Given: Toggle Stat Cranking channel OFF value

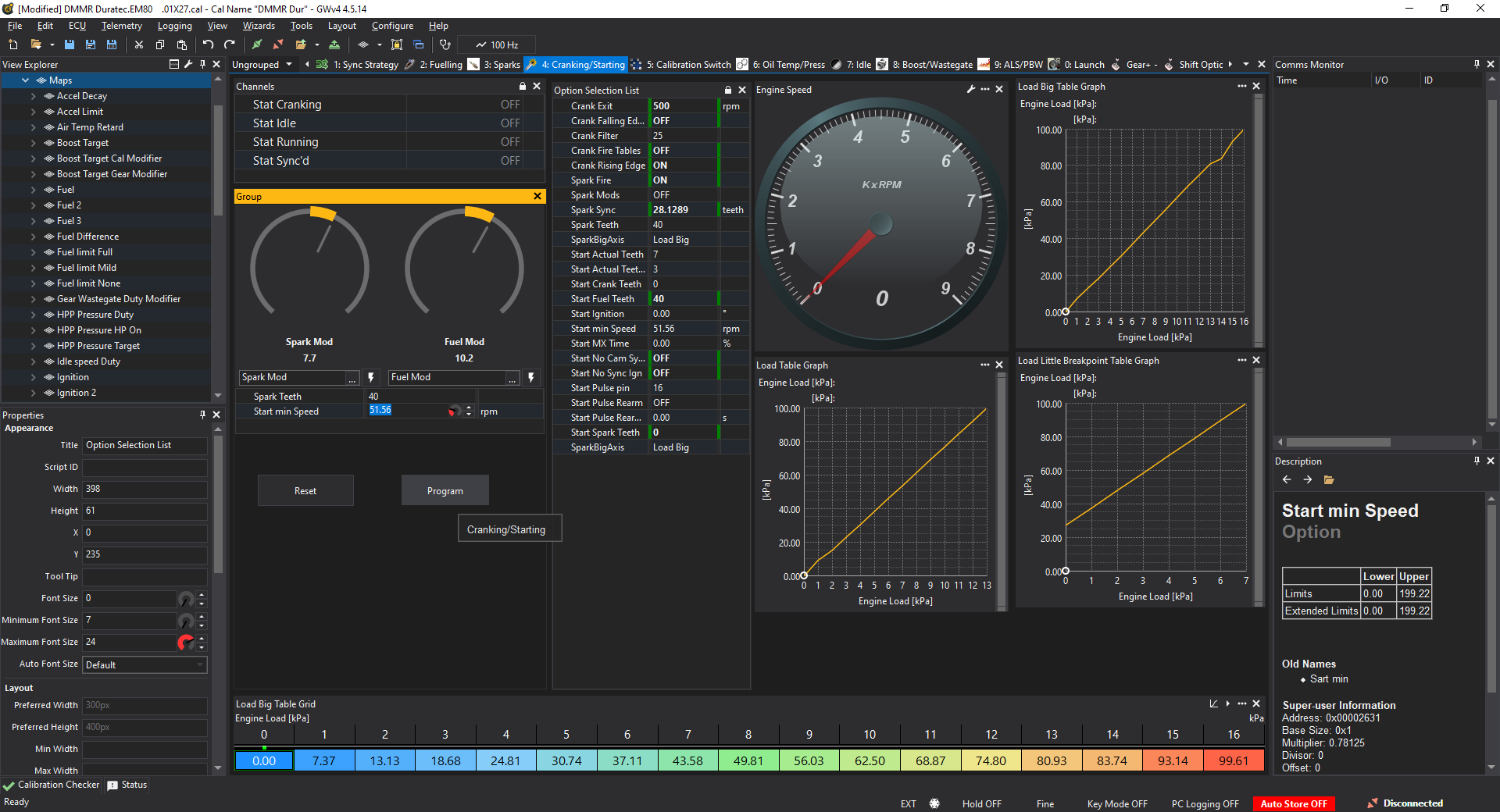Looking at the screenshot, I should pyautogui.click(x=510, y=105).
